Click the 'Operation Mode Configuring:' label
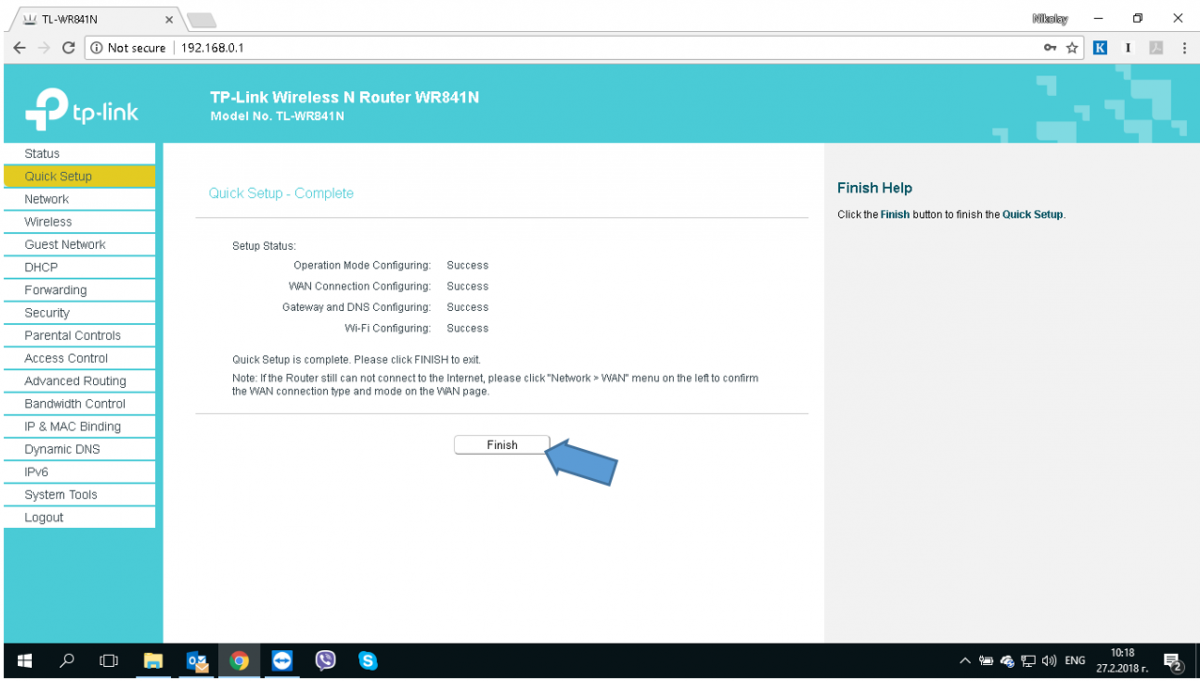The height and width of the screenshot is (681, 1200). coord(362,265)
